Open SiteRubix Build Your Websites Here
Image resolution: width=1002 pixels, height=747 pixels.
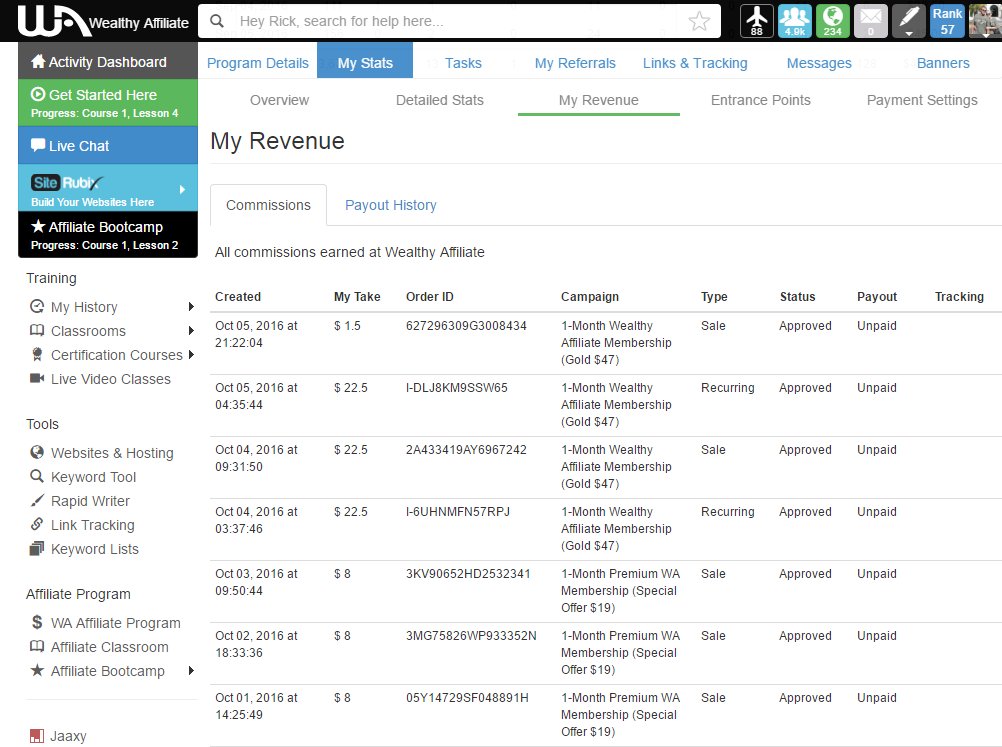pyautogui.click(x=108, y=190)
